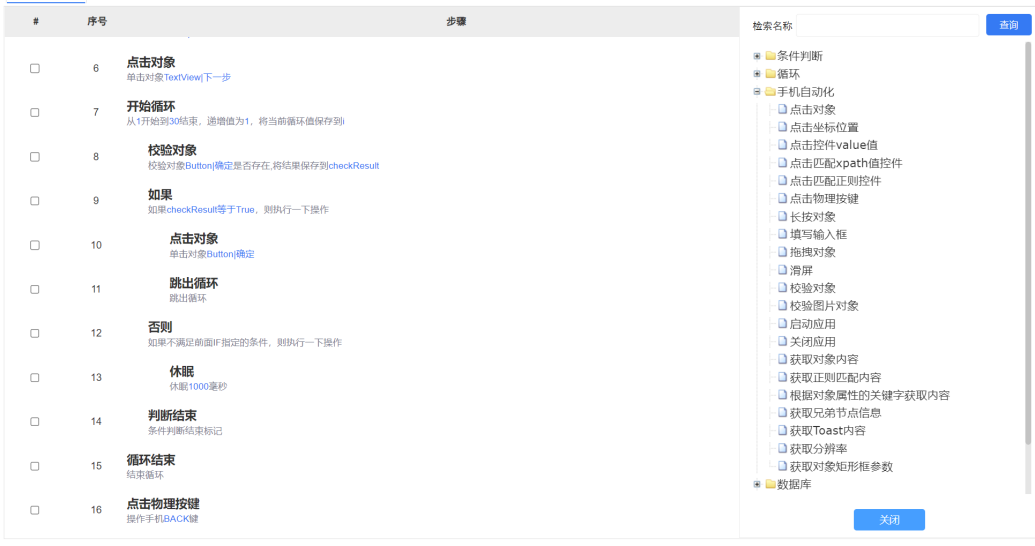1035x546 pixels.
Task: Click the file icon beside 填写输入框
Action: point(783,235)
